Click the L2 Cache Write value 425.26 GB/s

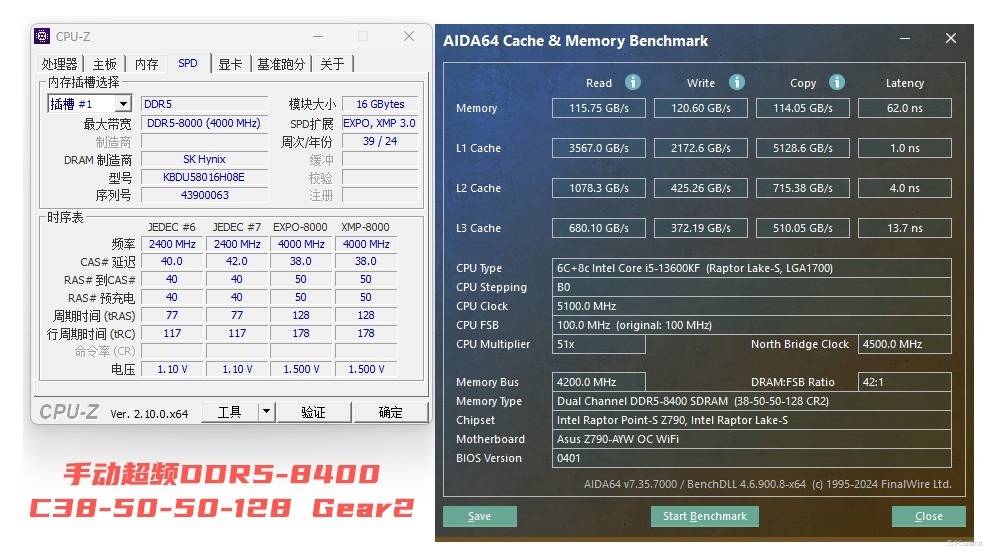pyautogui.click(x=701, y=188)
